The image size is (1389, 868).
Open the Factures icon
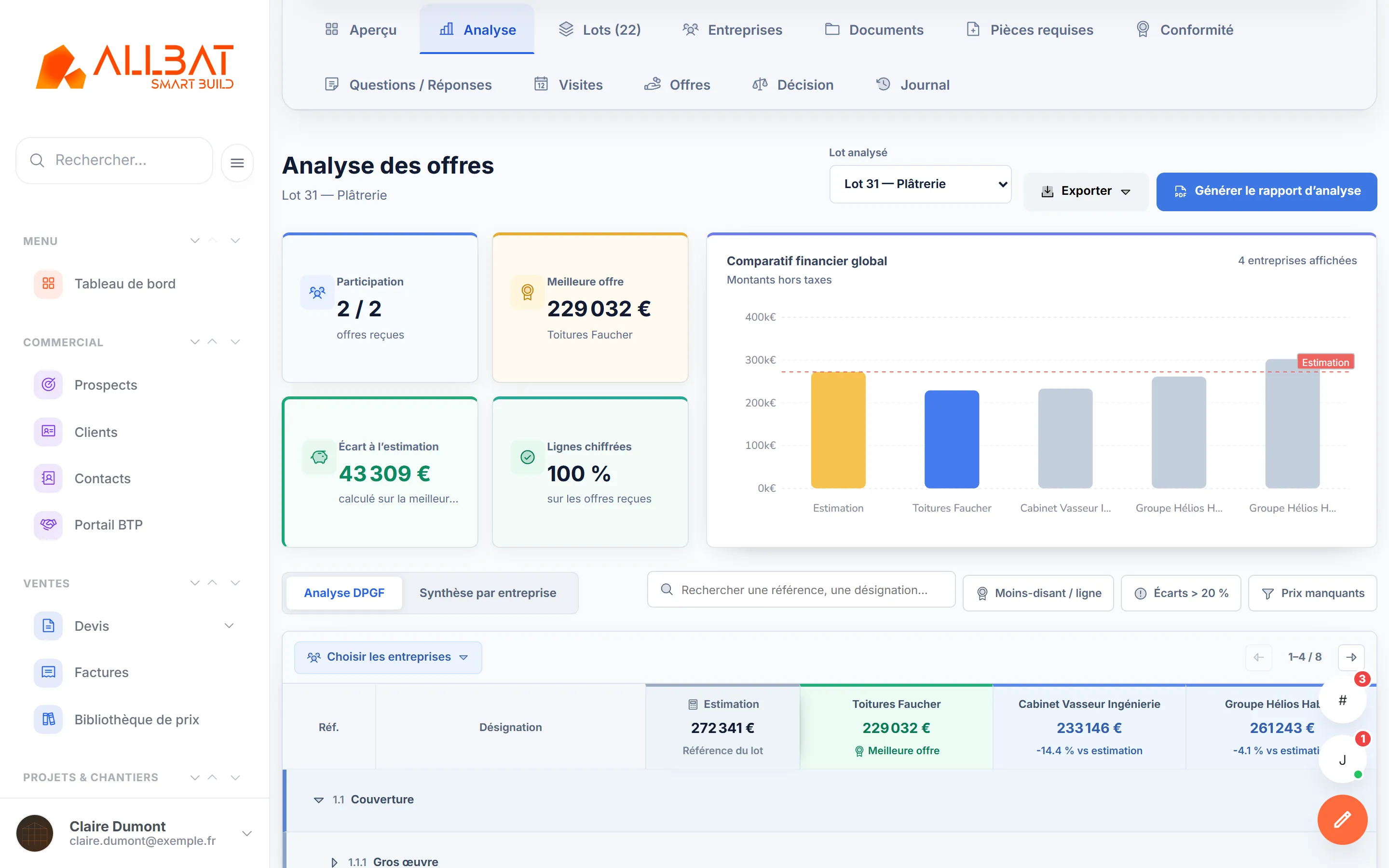click(x=48, y=672)
